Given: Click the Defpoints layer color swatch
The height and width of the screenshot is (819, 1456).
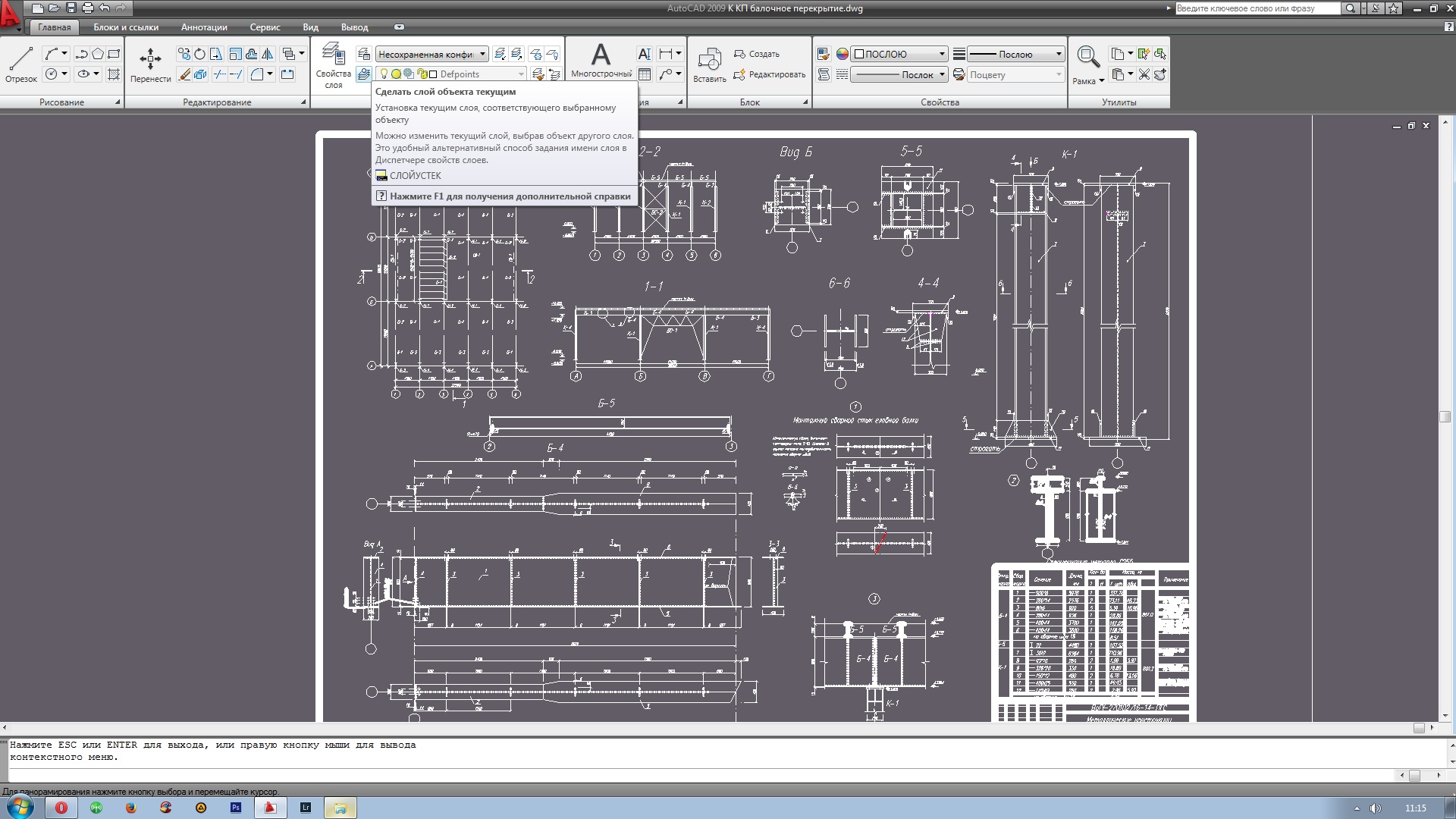Looking at the screenshot, I should point(433,74).
